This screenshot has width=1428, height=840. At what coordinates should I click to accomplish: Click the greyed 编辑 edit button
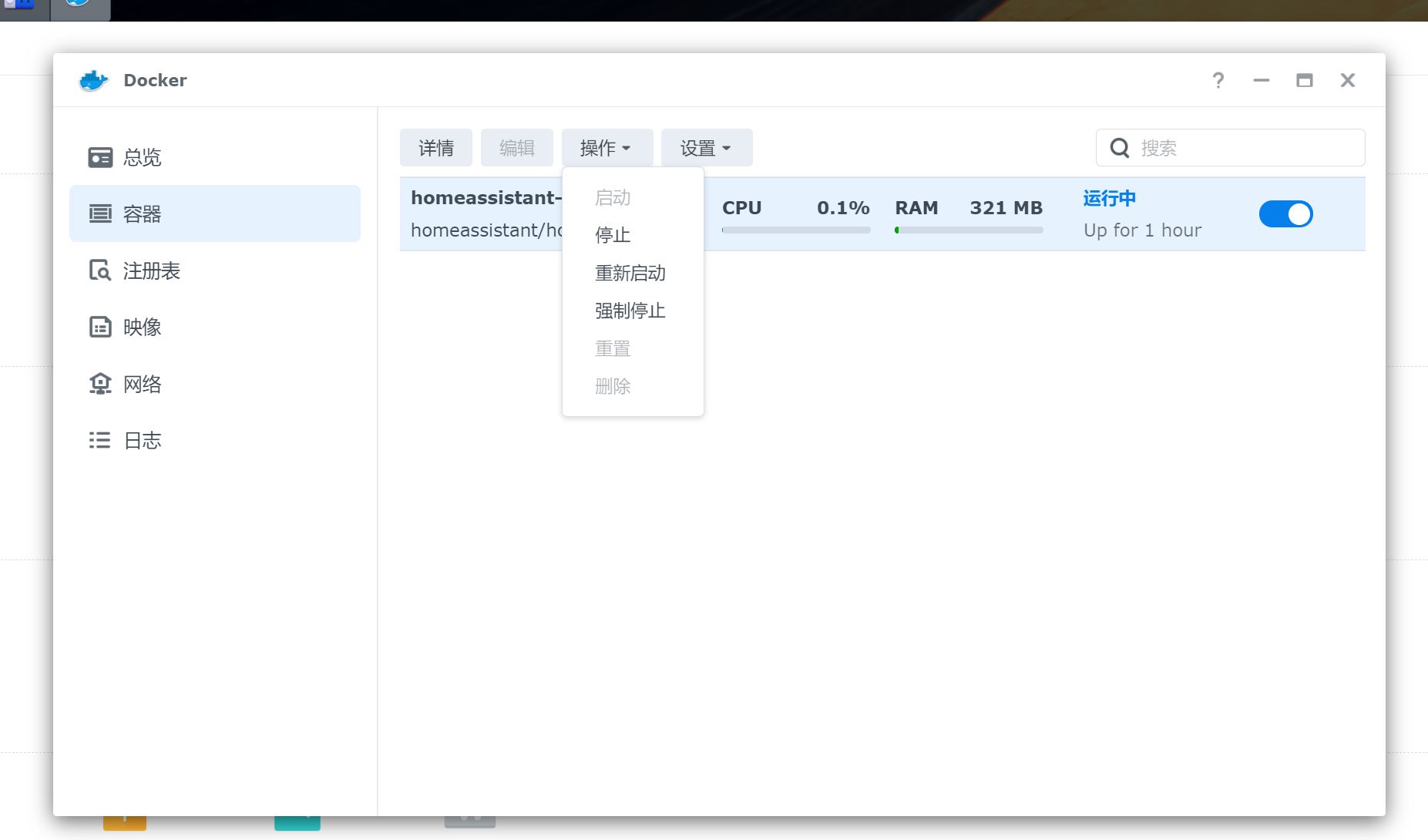(x=516, y=148)
